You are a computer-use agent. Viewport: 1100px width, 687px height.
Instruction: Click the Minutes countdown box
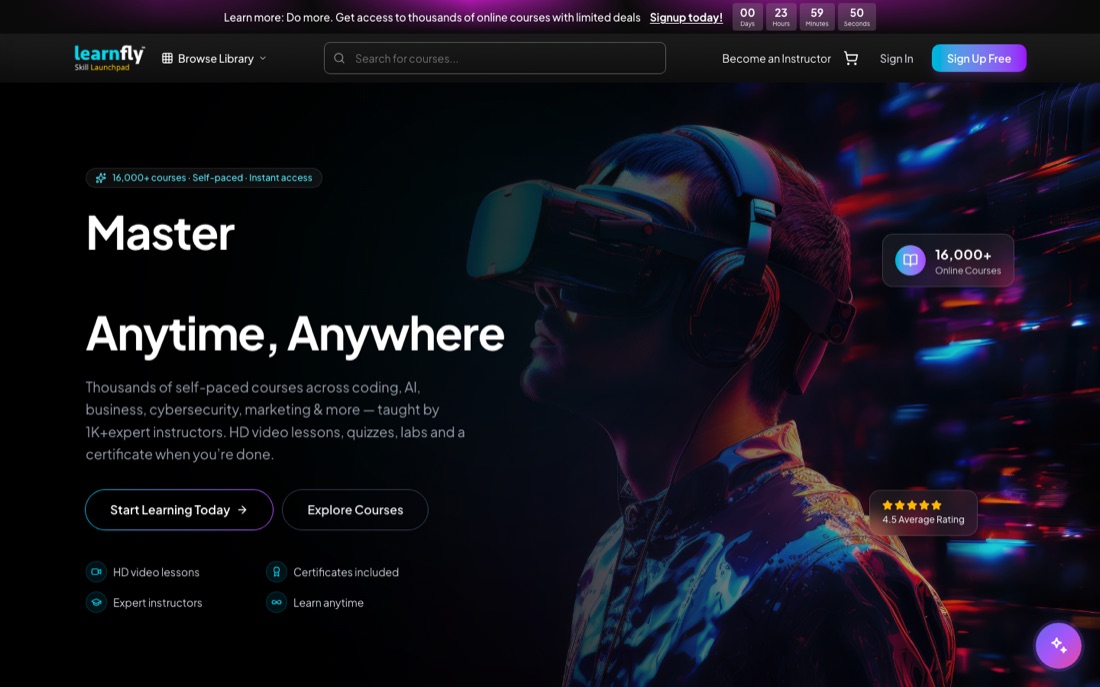click(x=817, y=17)
